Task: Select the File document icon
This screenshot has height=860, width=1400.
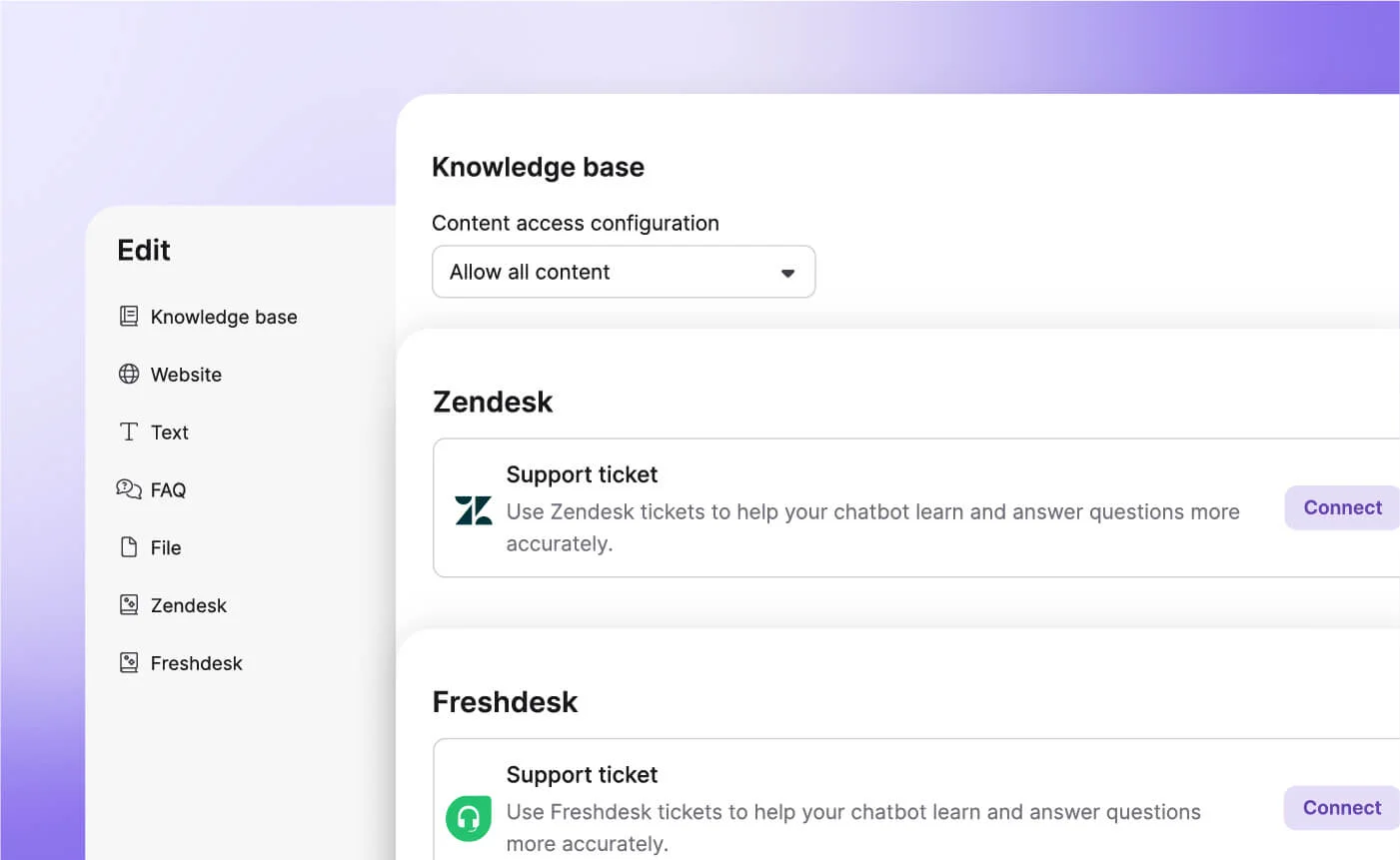Action: [129, 547]
